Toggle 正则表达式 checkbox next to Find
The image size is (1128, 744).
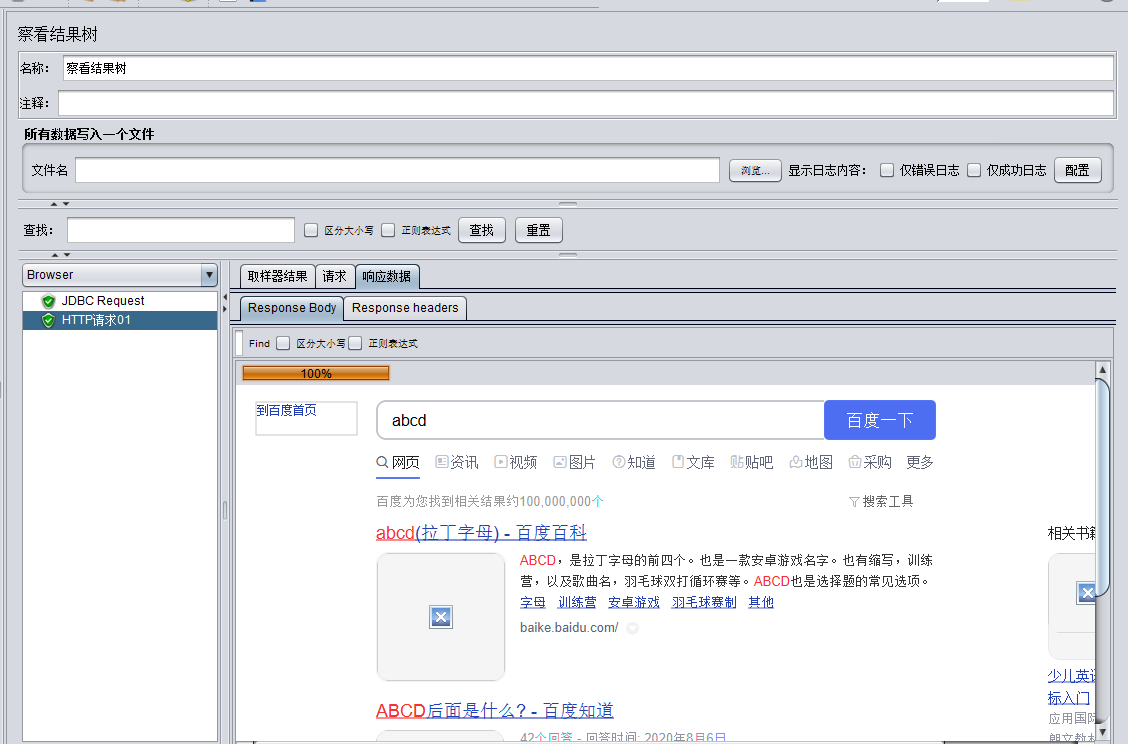click(355, 343)
